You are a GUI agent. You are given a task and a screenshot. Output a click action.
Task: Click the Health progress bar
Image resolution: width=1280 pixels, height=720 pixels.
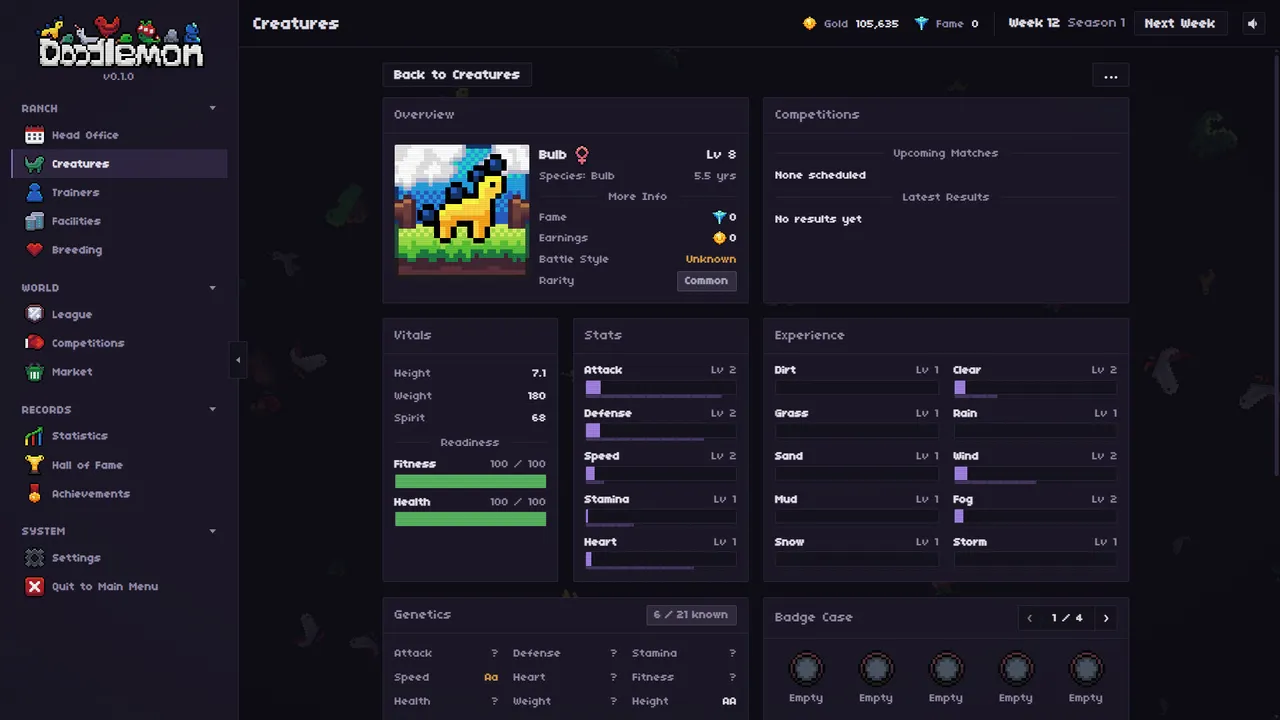pyautogui.click(x=470, y=519)
